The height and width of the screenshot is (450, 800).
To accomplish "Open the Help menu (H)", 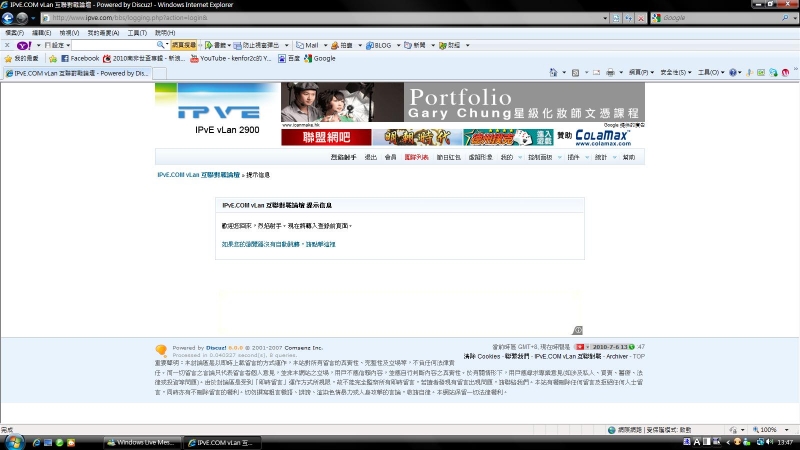I will click(165, 33).
